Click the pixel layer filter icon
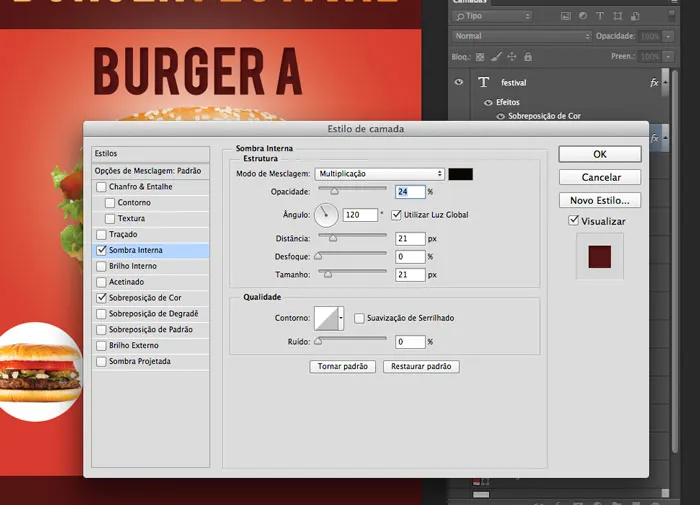The width and height of the screenshot is (700, 505). (x=566, y=16)
